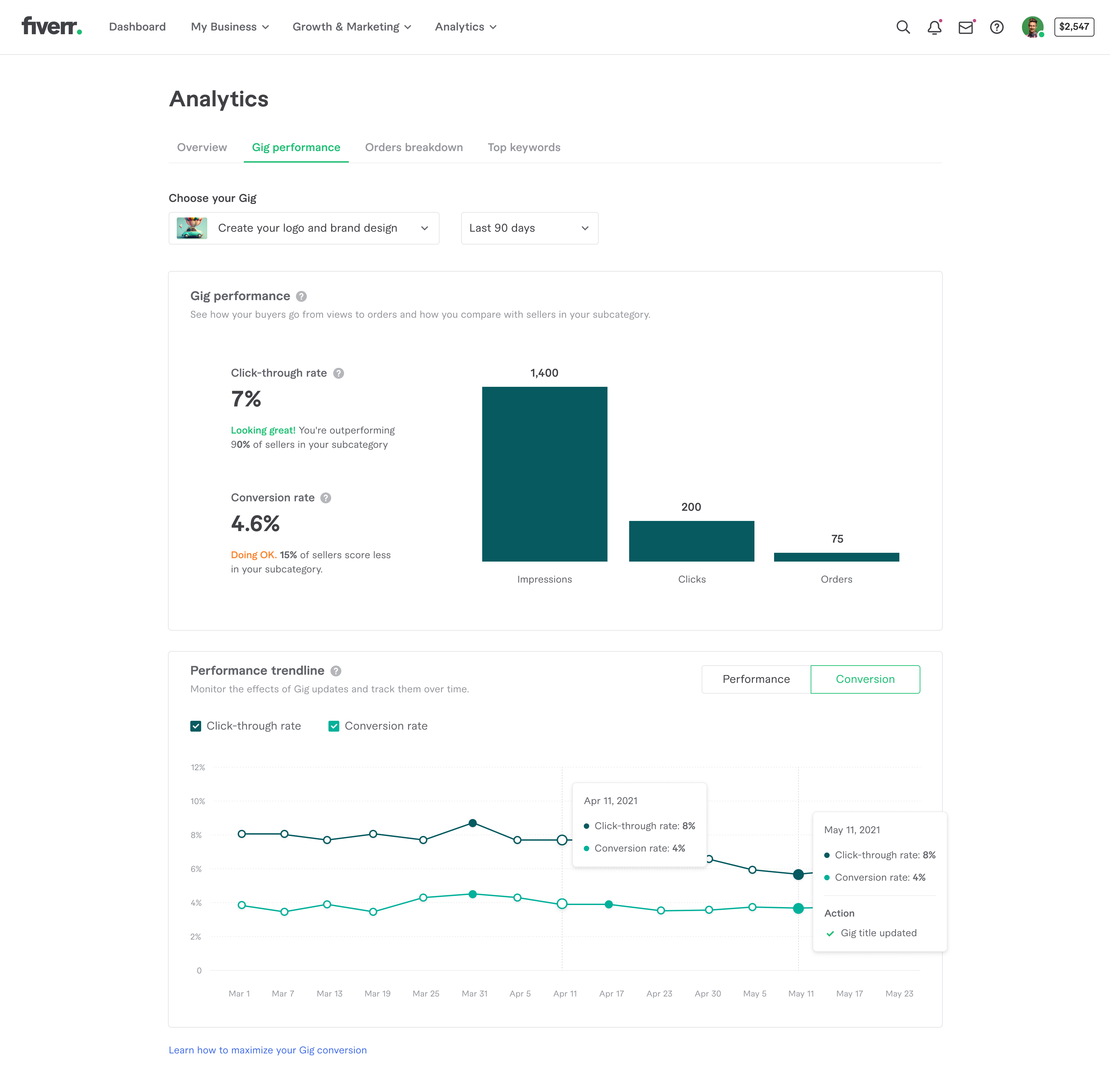Click the $2,547 balance button

(x=1074, y=27)
